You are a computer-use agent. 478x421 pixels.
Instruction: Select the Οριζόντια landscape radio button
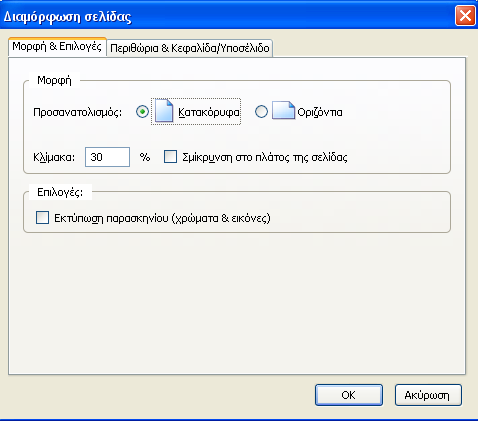click(x=261, y=112)
